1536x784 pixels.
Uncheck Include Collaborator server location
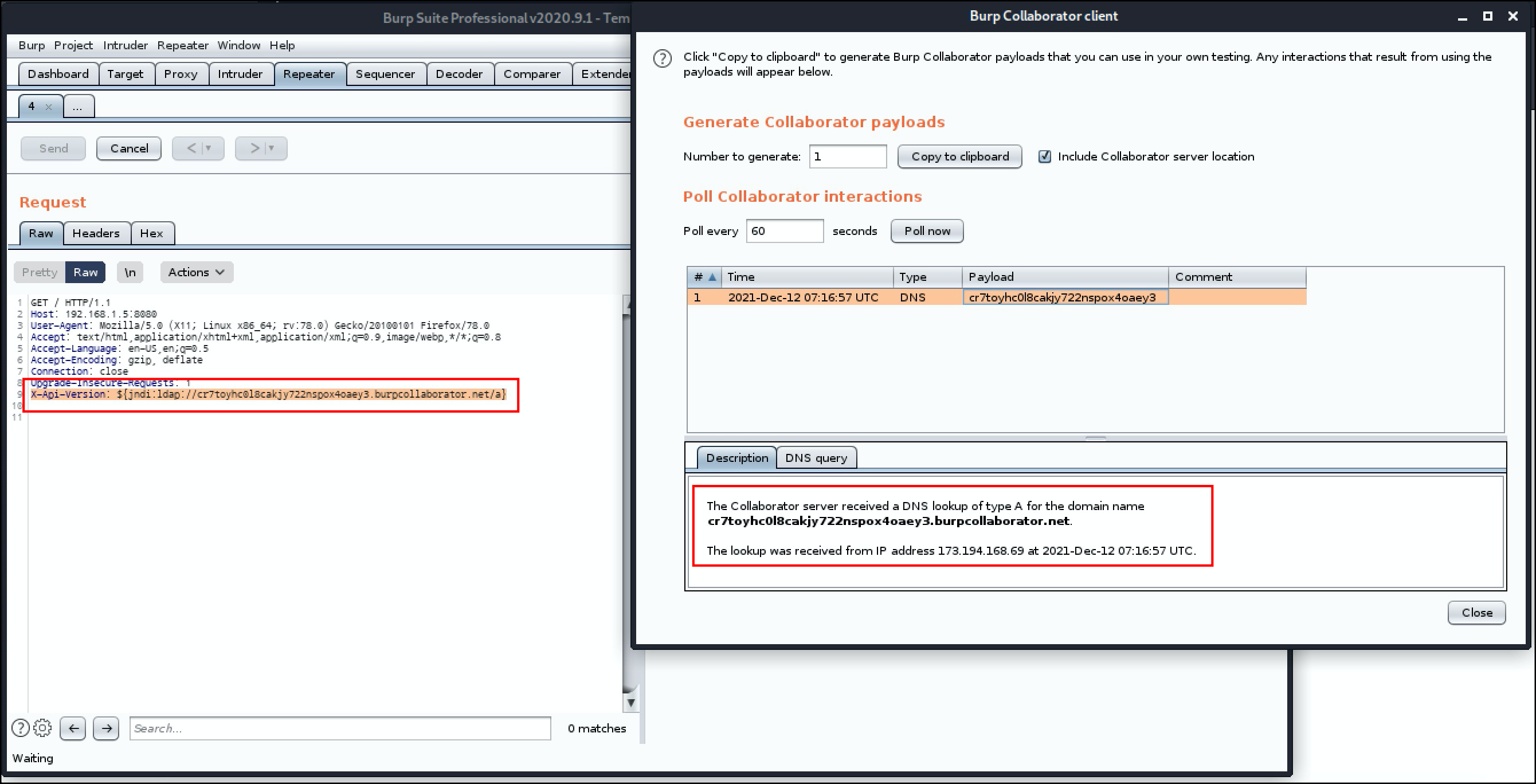1045,156
